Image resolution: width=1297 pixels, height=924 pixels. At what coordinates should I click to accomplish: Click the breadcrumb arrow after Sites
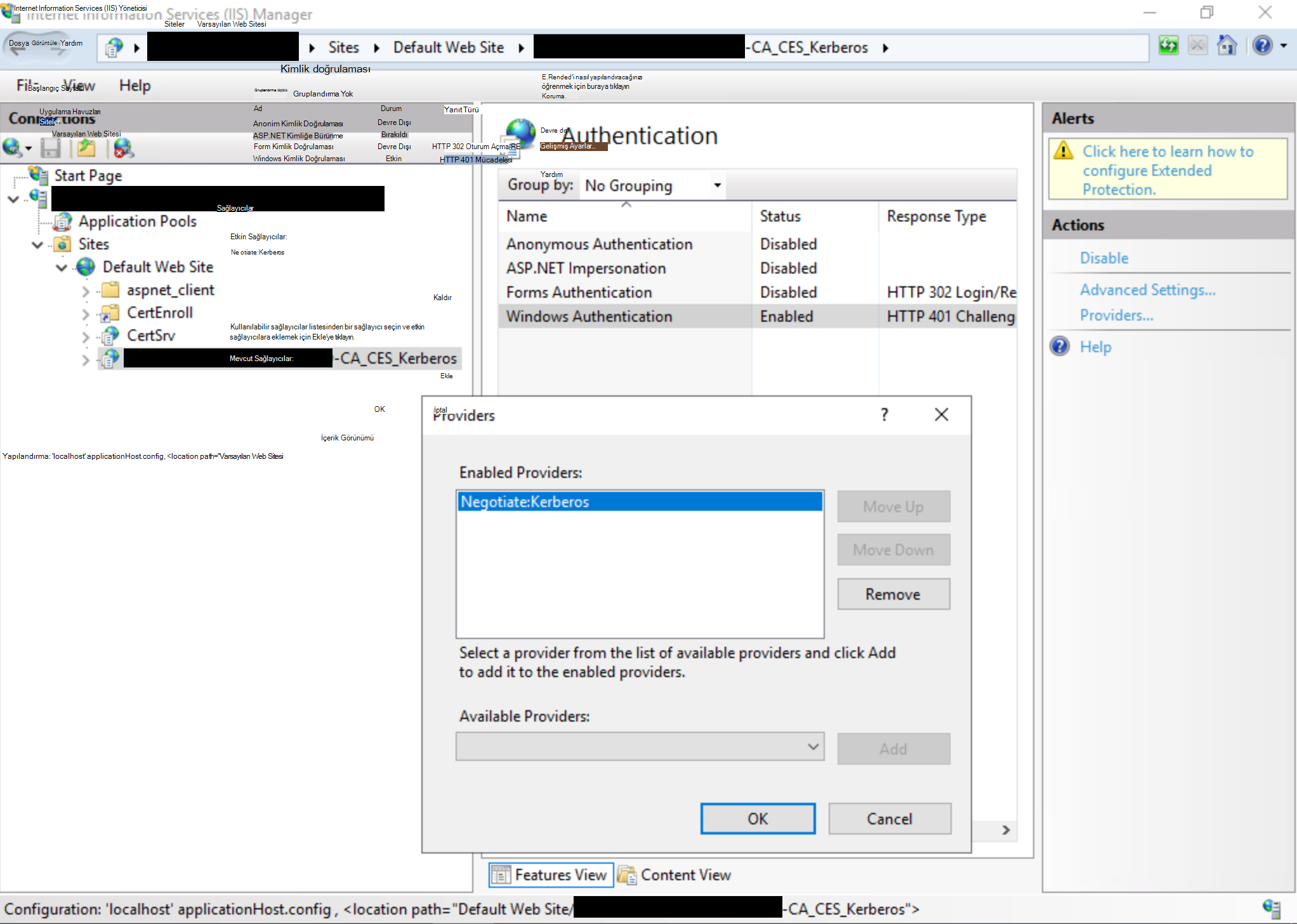[x=376, y=48]
